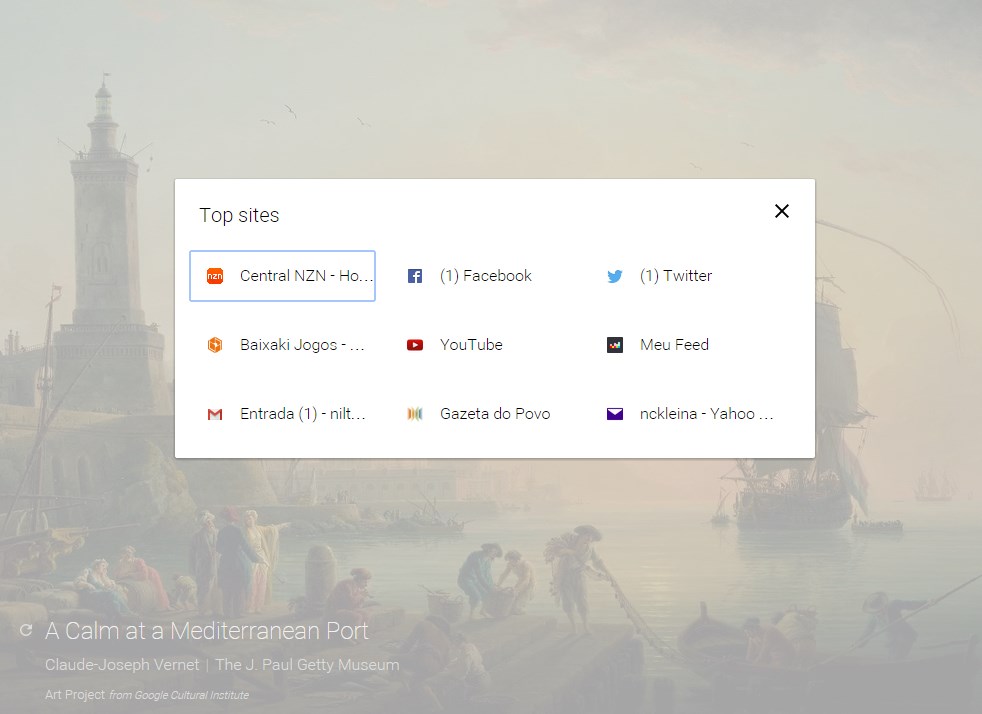The image size is (982, 714).
Task: Click the Top sites heading text
Action: point(239,215)
